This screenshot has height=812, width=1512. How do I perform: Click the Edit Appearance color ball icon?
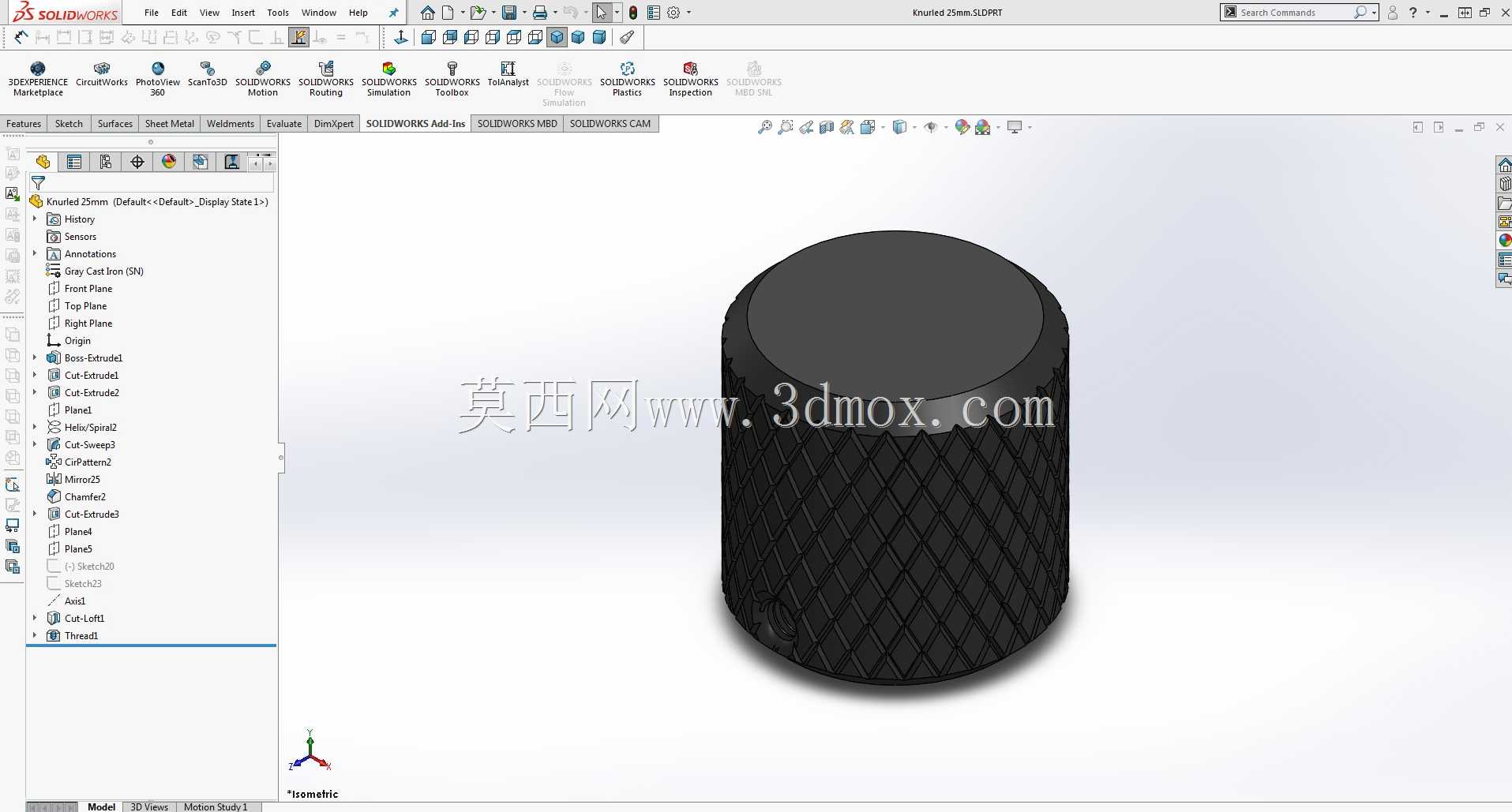pyautogui.click(x=962, y=127)
